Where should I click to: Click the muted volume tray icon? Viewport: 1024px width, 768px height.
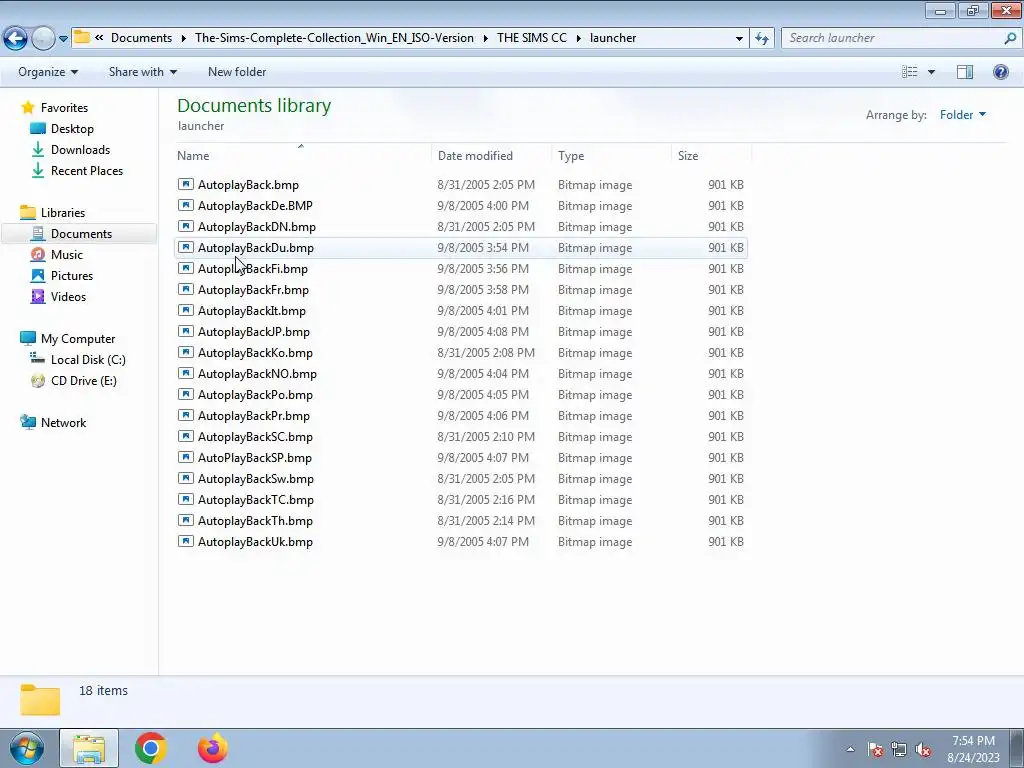click(923, 750)
